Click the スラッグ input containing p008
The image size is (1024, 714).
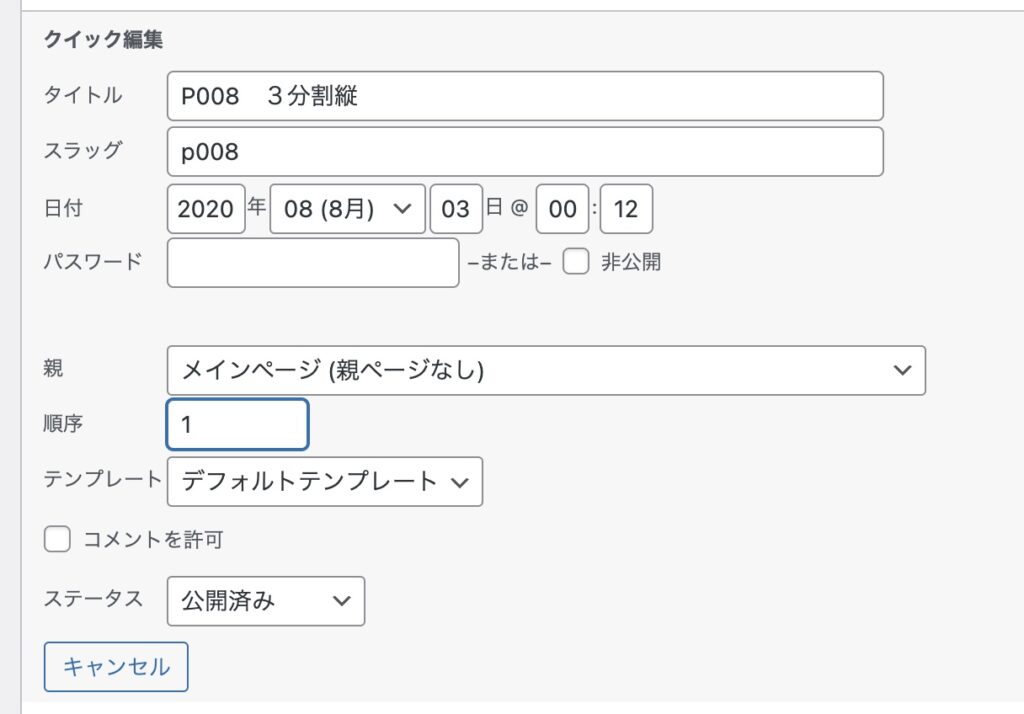[x=525, y=151]
